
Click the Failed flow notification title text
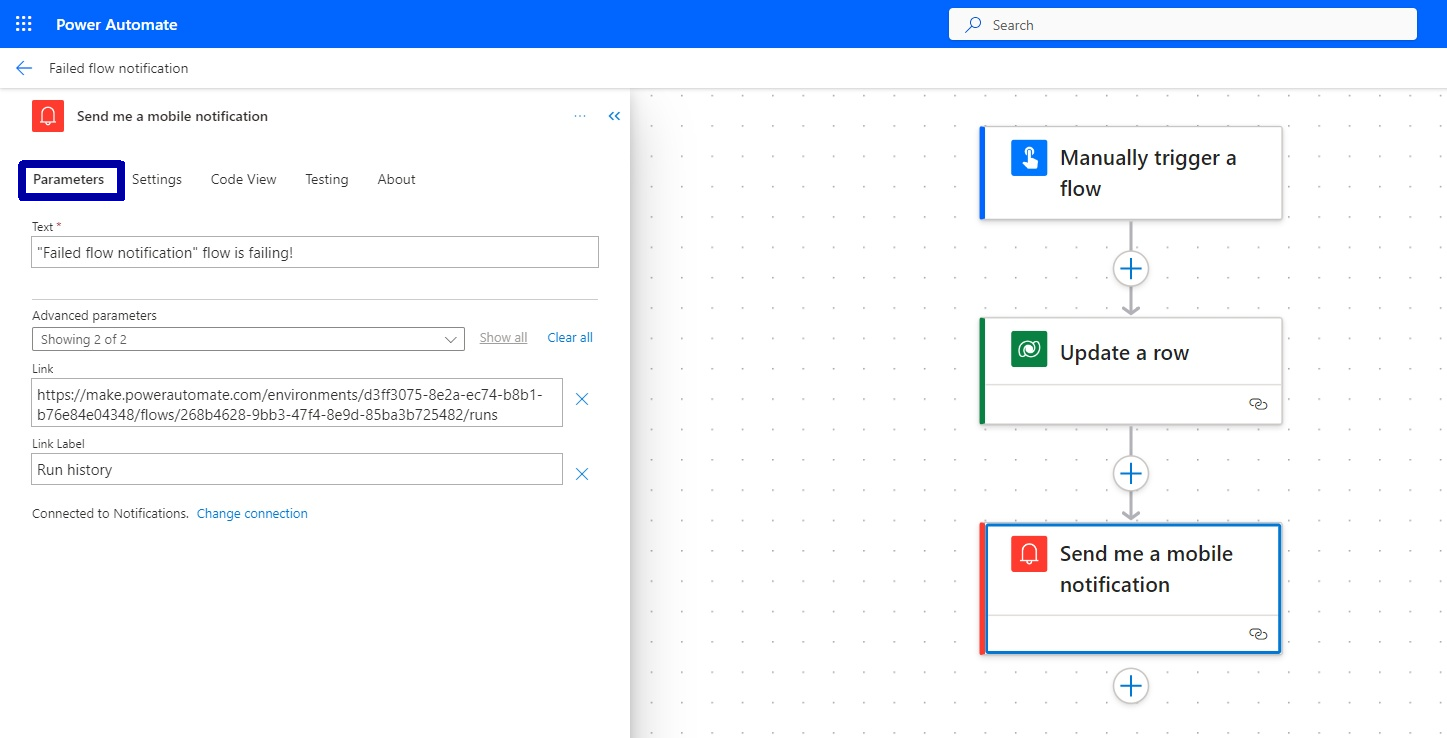(119, 68)
